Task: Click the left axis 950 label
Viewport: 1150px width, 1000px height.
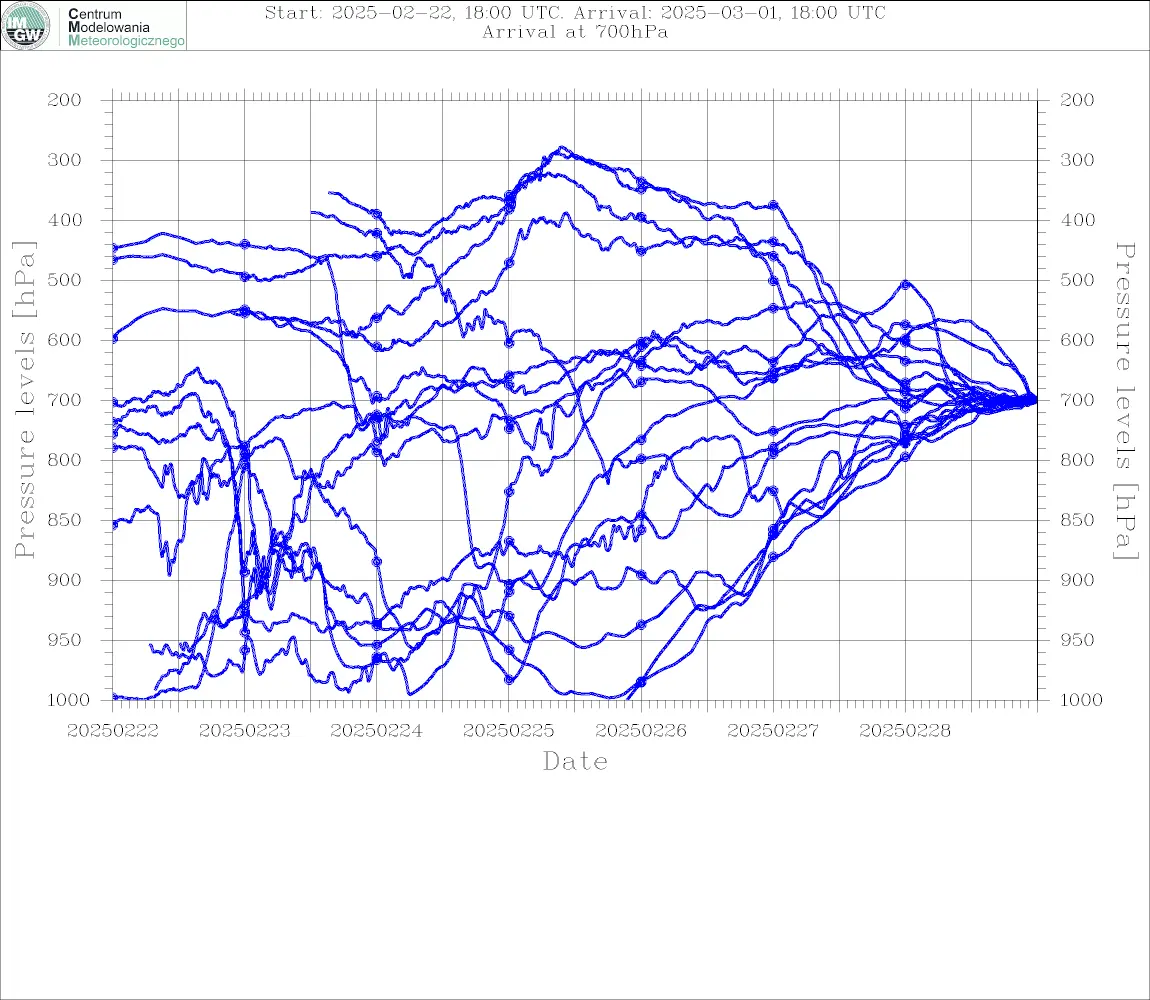Action: [x=65, y=640]
